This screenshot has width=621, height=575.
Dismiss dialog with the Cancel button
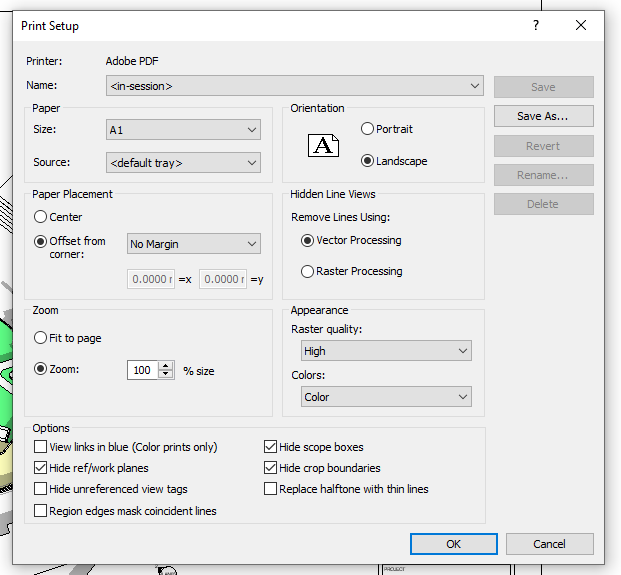click(549, 544)
